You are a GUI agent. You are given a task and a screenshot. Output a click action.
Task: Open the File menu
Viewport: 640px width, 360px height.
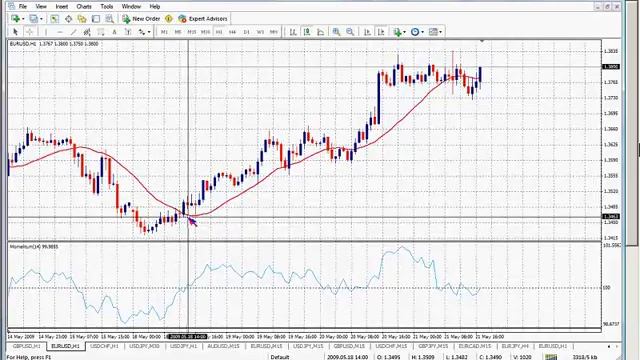23,7
